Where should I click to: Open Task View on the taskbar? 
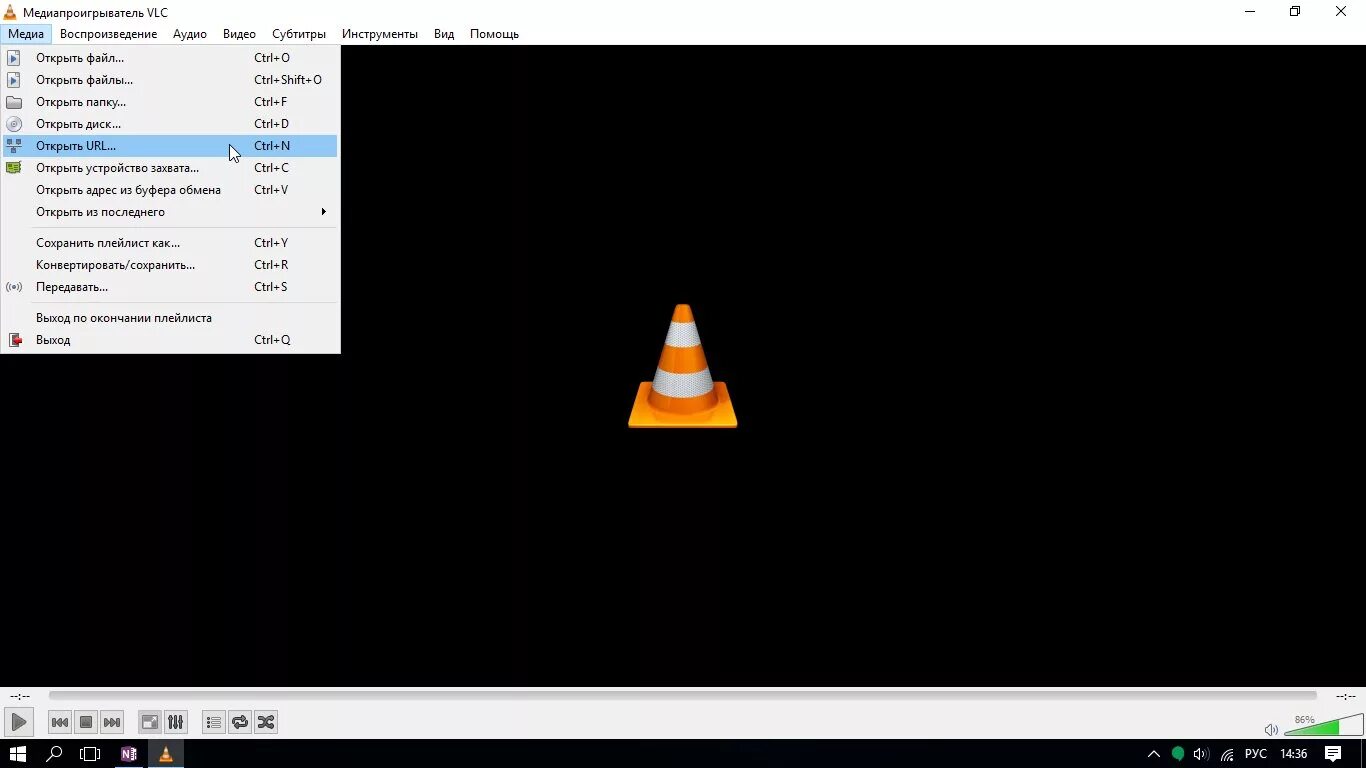click(x=91, y=754)
